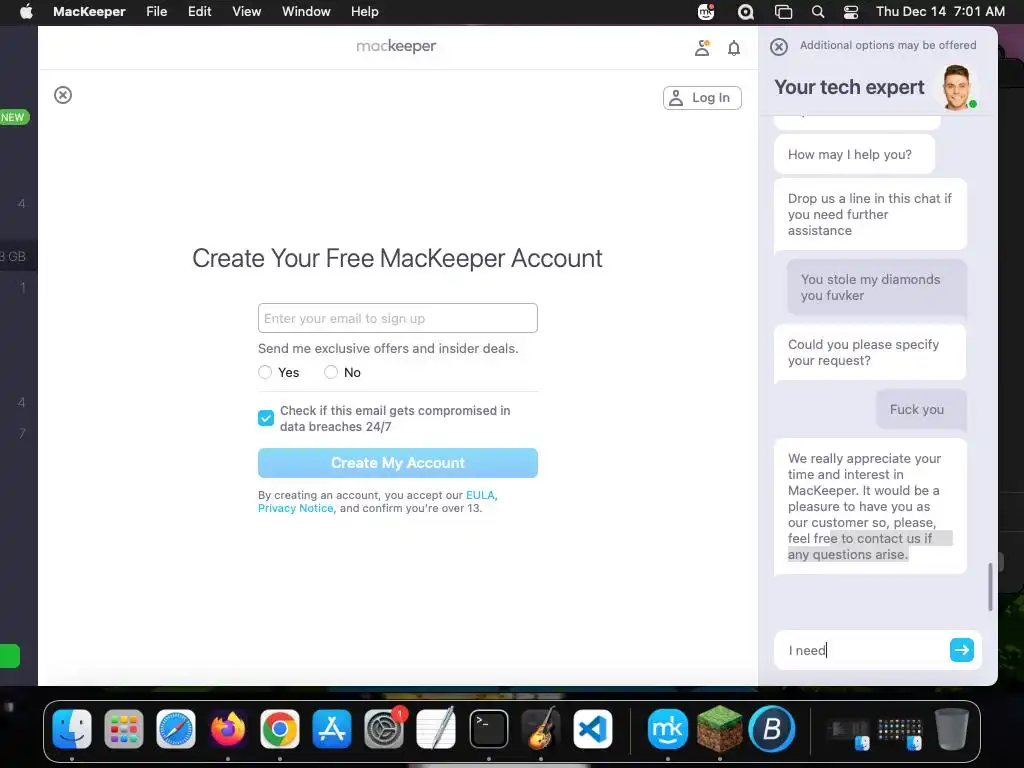Click the Log In button

(702, 98)
